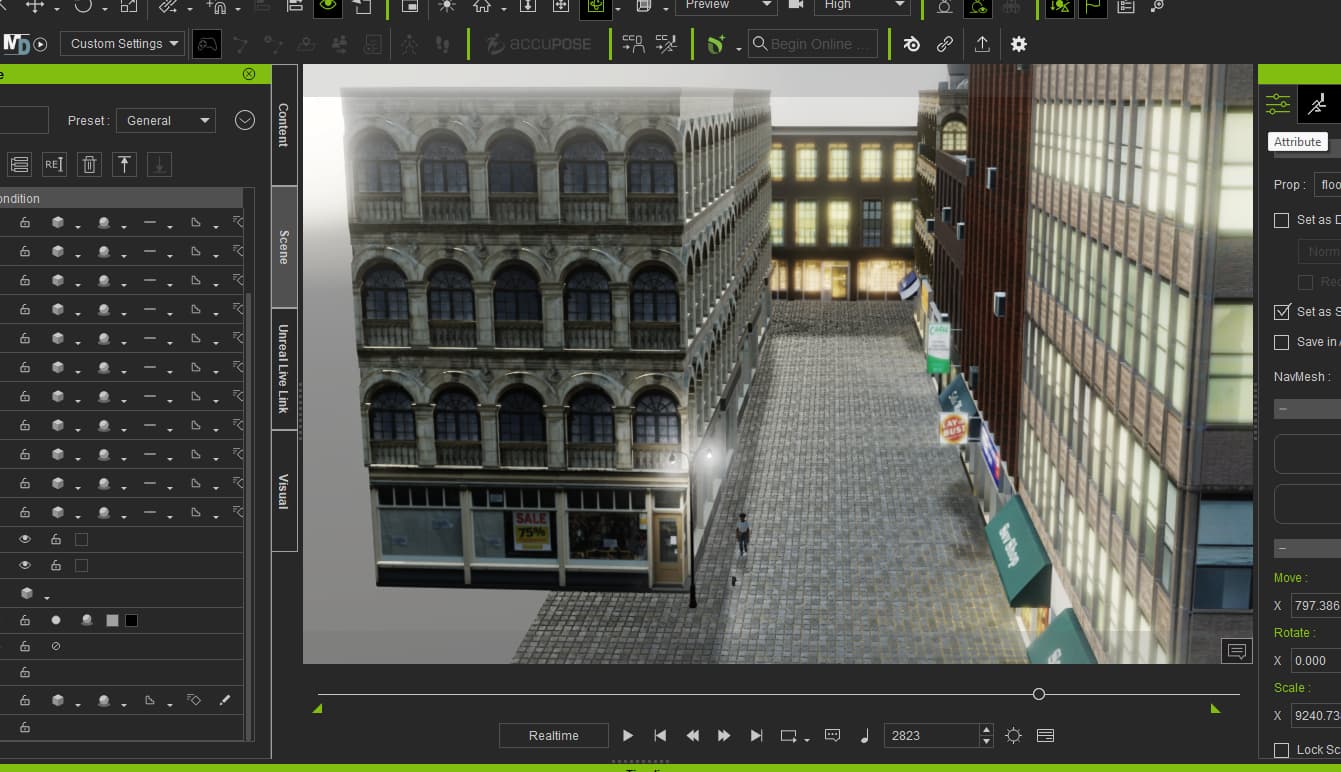Check the upper empty checkbox in scene list
Screen dimensions: 1341x772
81,539
